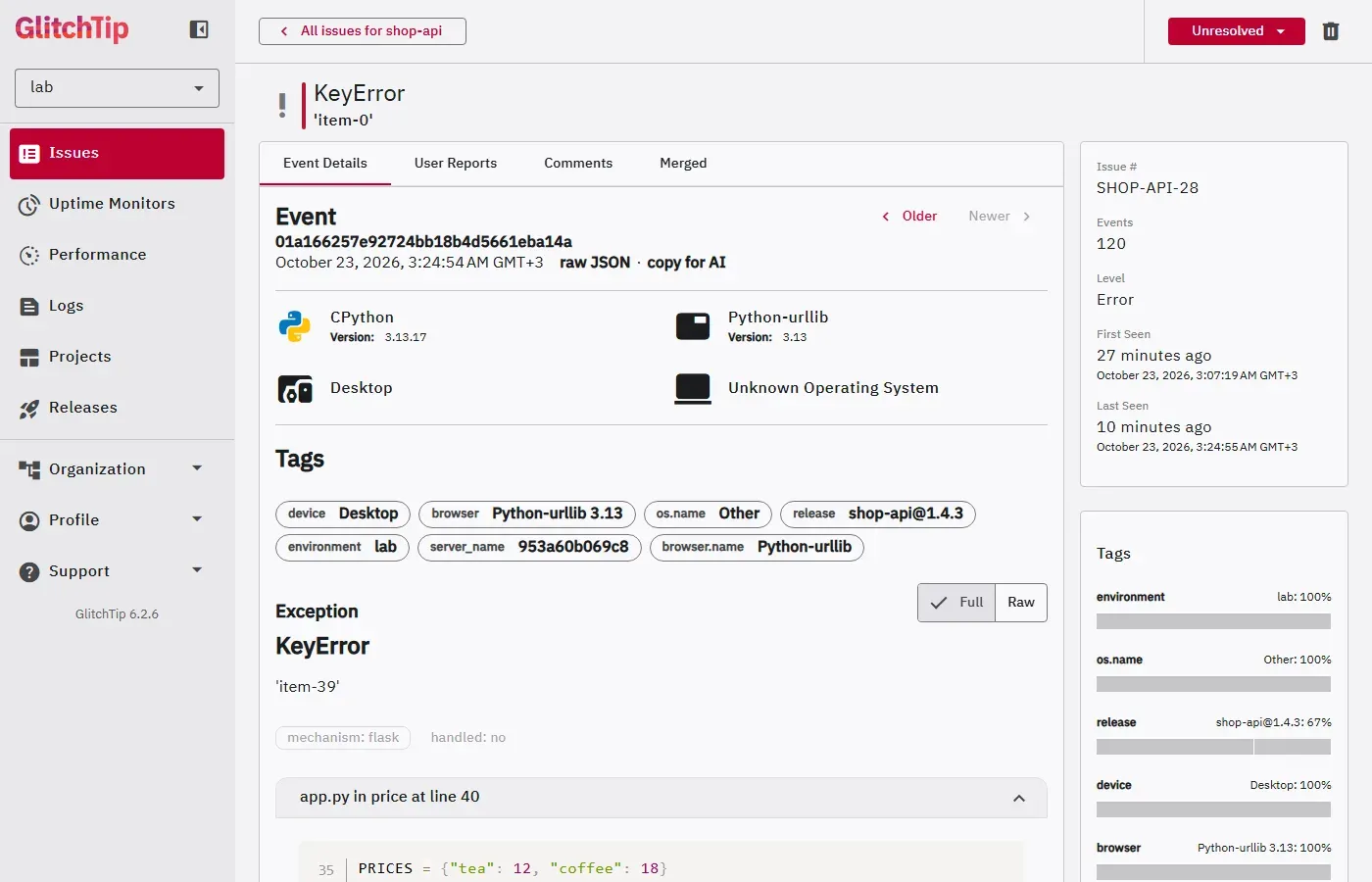
Task: Go back to All issues for shop-api
Action: [x=363, y=31]
